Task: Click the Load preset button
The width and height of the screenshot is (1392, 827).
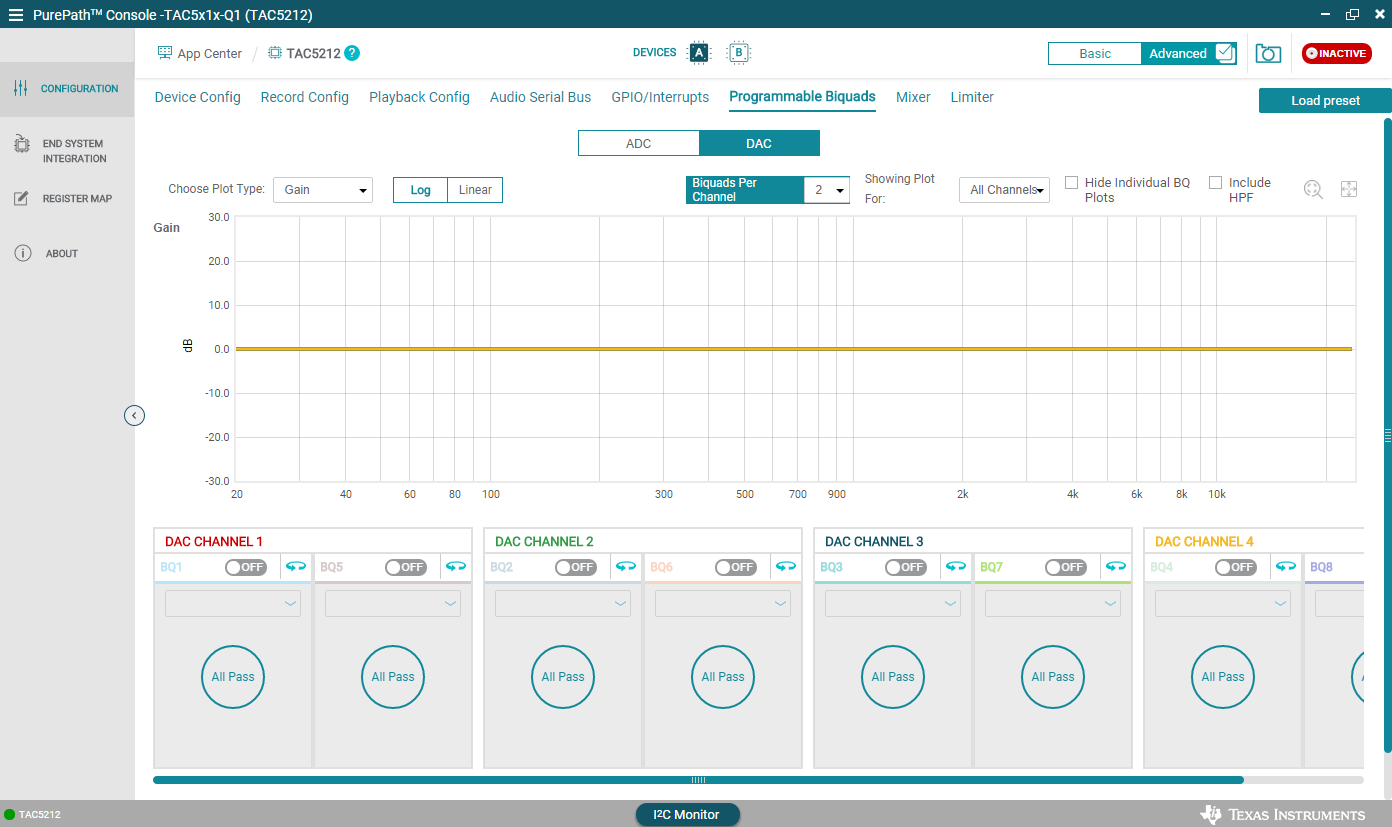Action: coord(1324,101)
